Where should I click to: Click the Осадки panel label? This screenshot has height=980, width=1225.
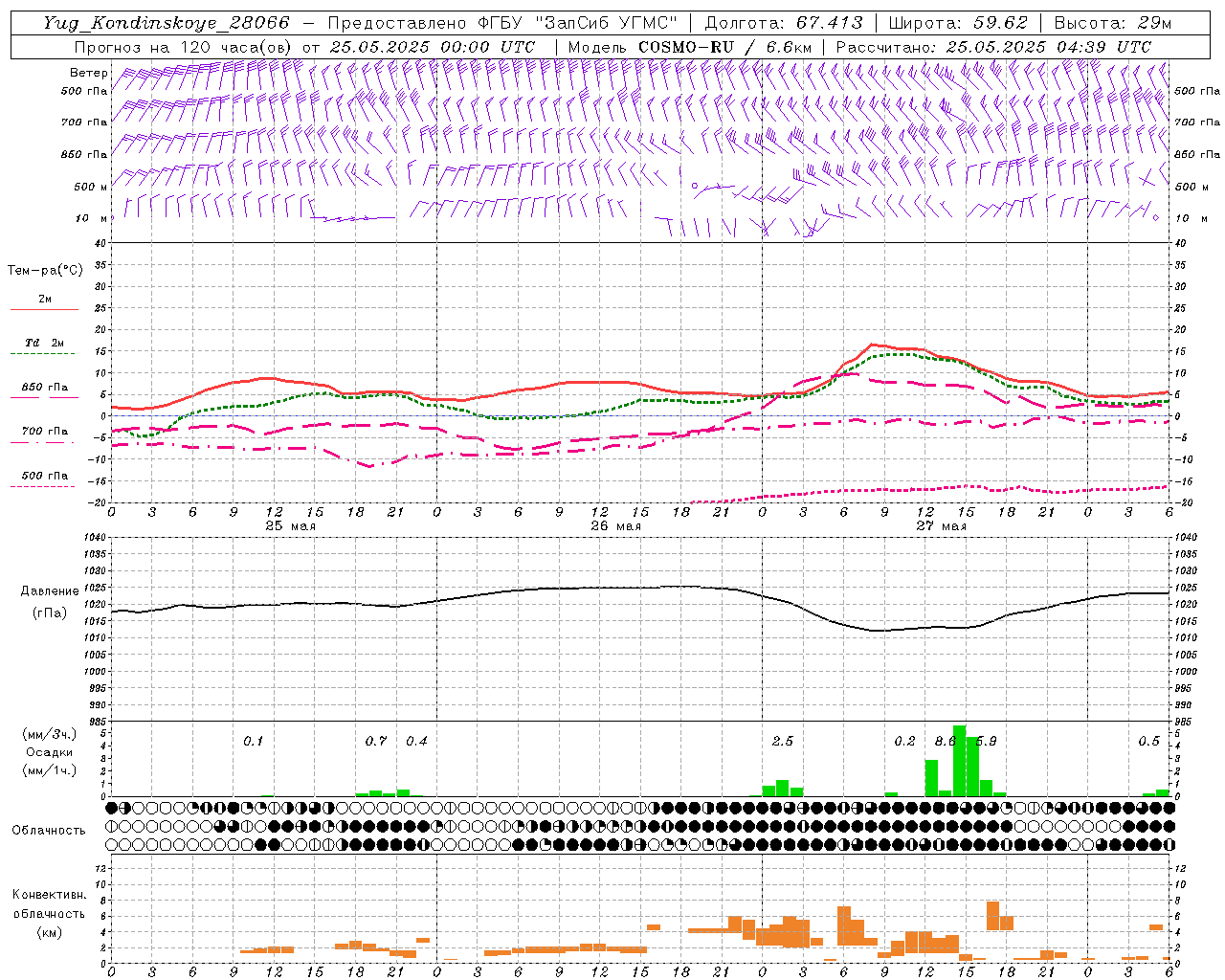[50, 752]
